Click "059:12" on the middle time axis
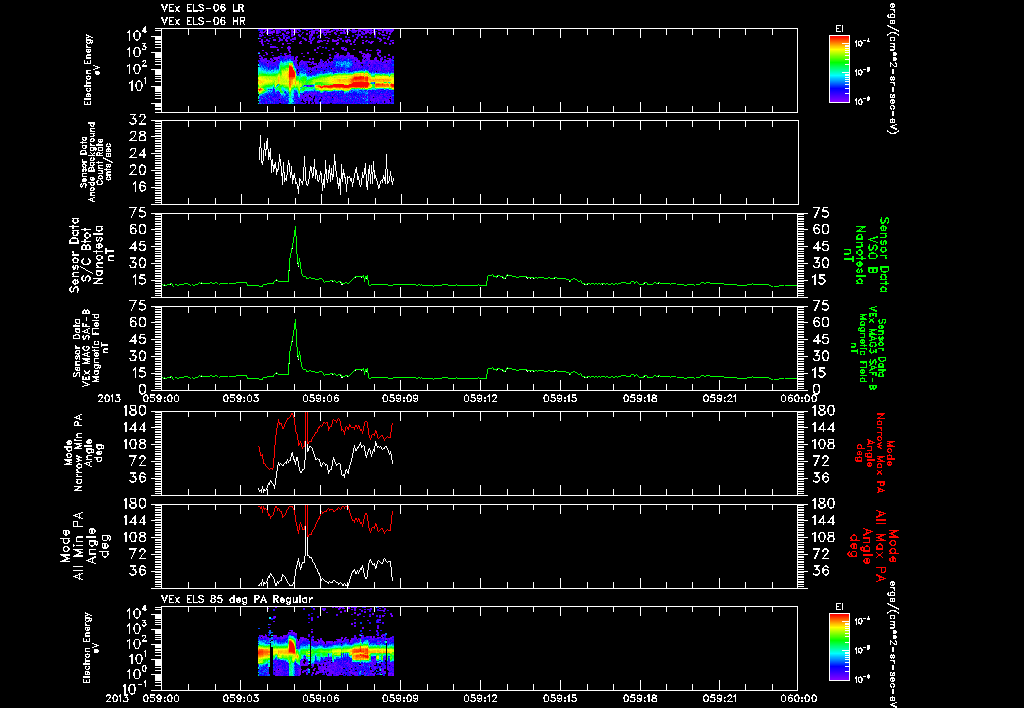The width and height of the screenshot is (1024, 708). click(480, 398)
